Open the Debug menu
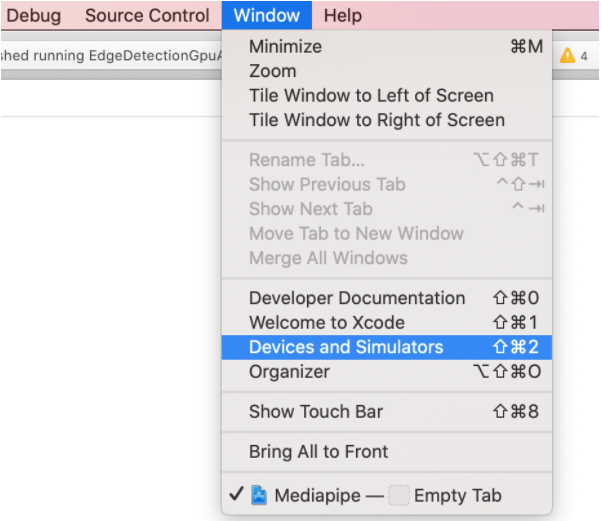Viewport: 601px width, 521px height. click(34, 15)
